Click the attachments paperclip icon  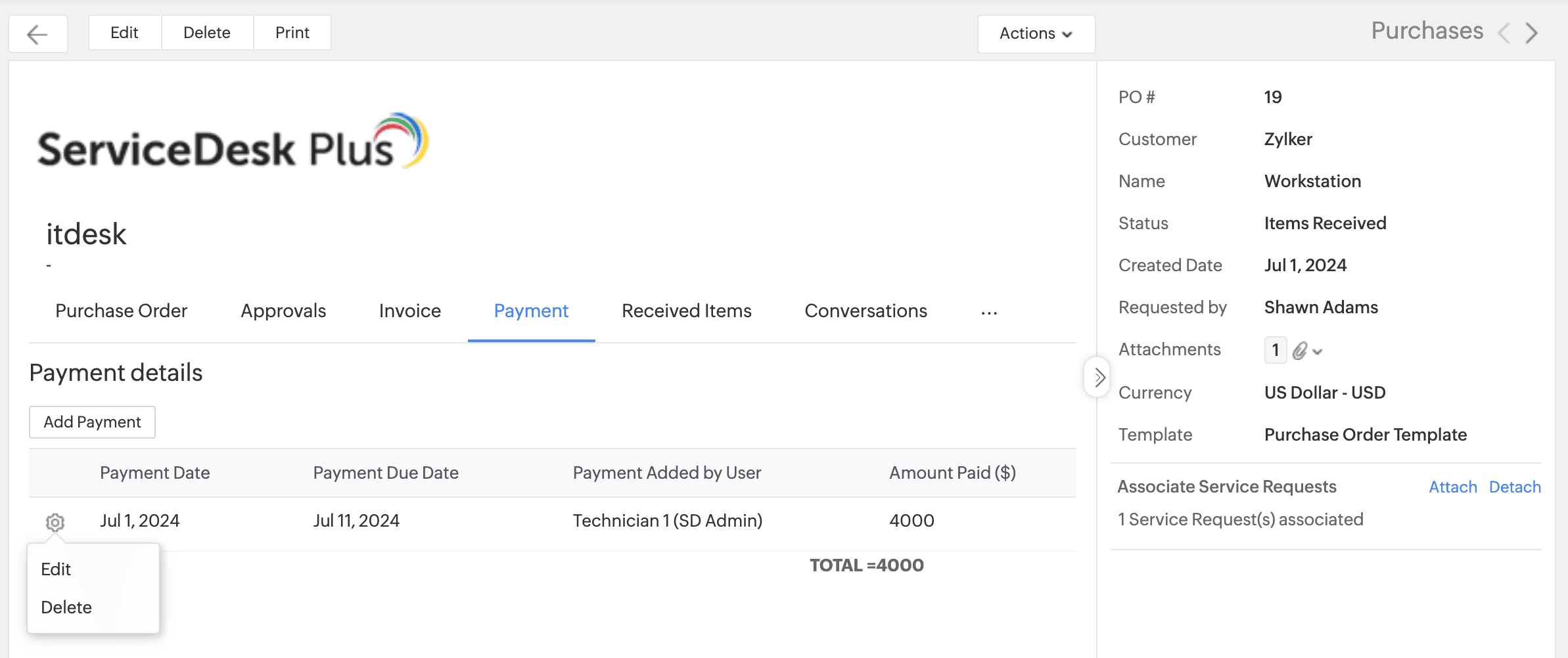1300,351
